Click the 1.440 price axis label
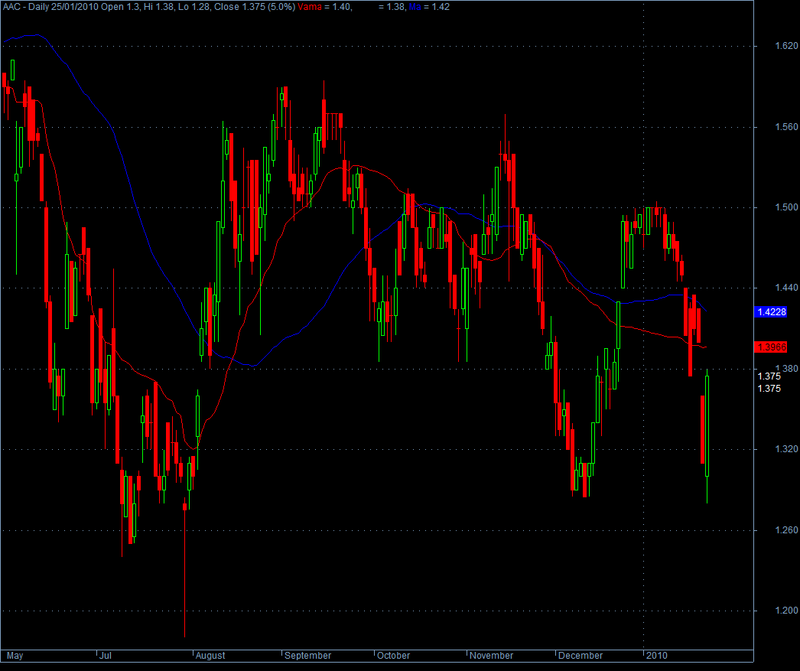Image resolution: width=800 pixels, height=671 pixels. point(786,288)
